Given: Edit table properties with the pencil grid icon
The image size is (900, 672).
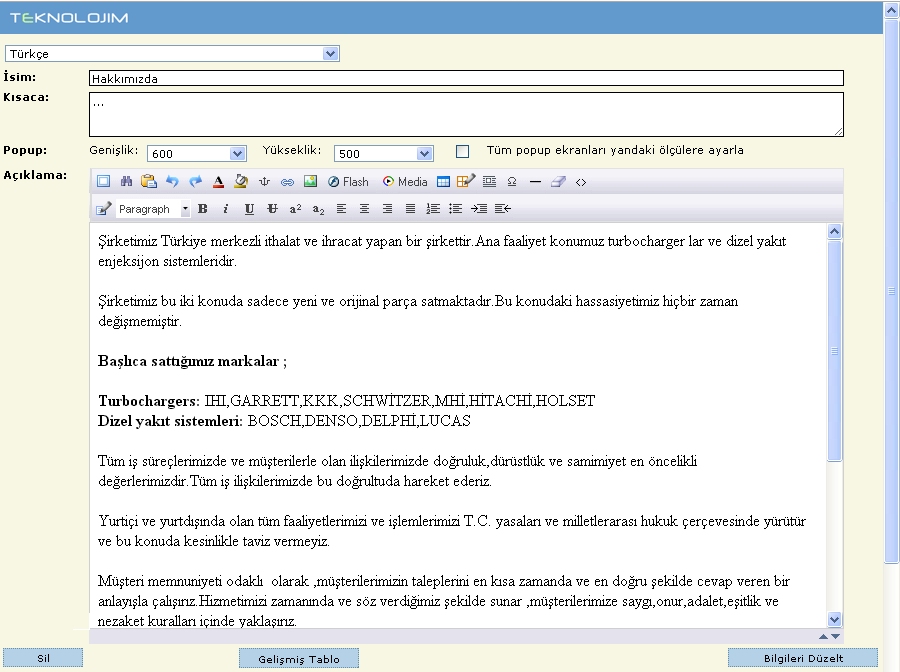Looking at the screenshot, I should click(465, 181).
